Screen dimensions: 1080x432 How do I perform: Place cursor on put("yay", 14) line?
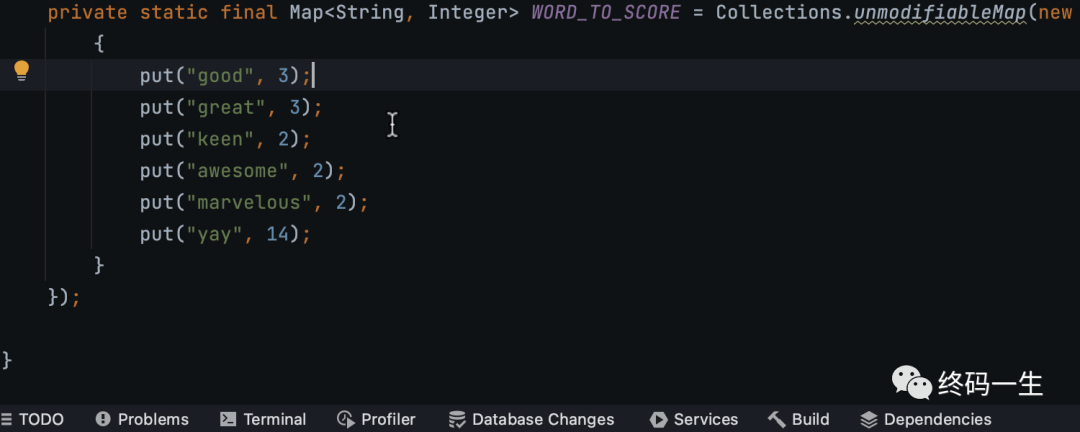[225, 234]
